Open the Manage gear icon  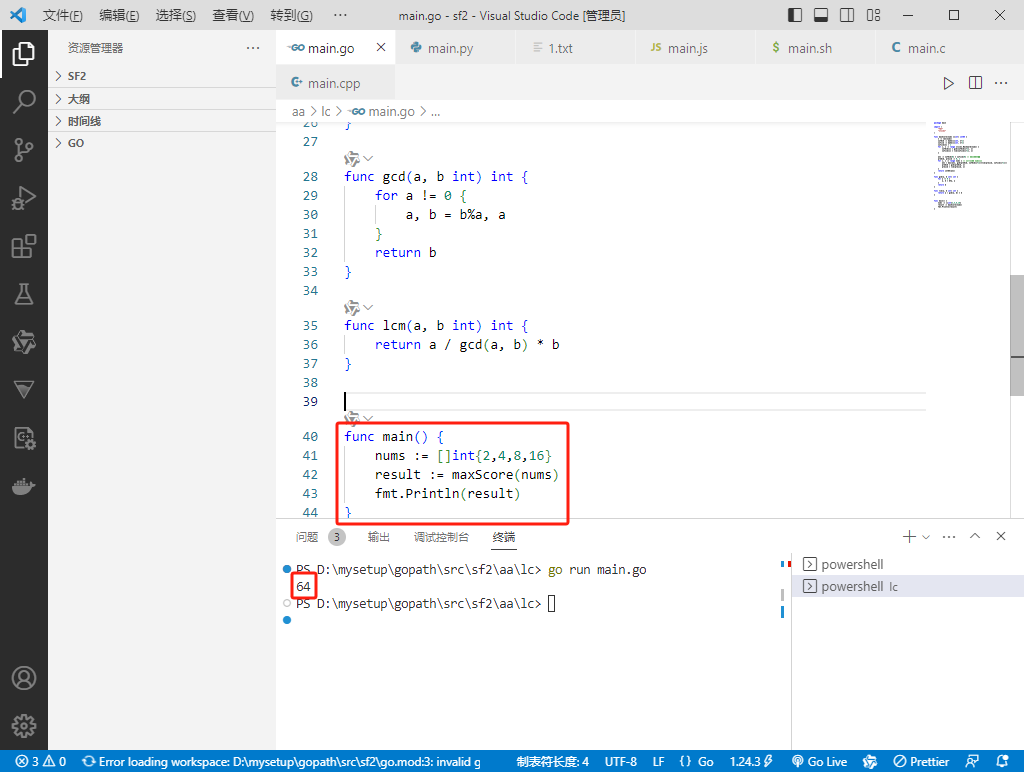point(24,726)
